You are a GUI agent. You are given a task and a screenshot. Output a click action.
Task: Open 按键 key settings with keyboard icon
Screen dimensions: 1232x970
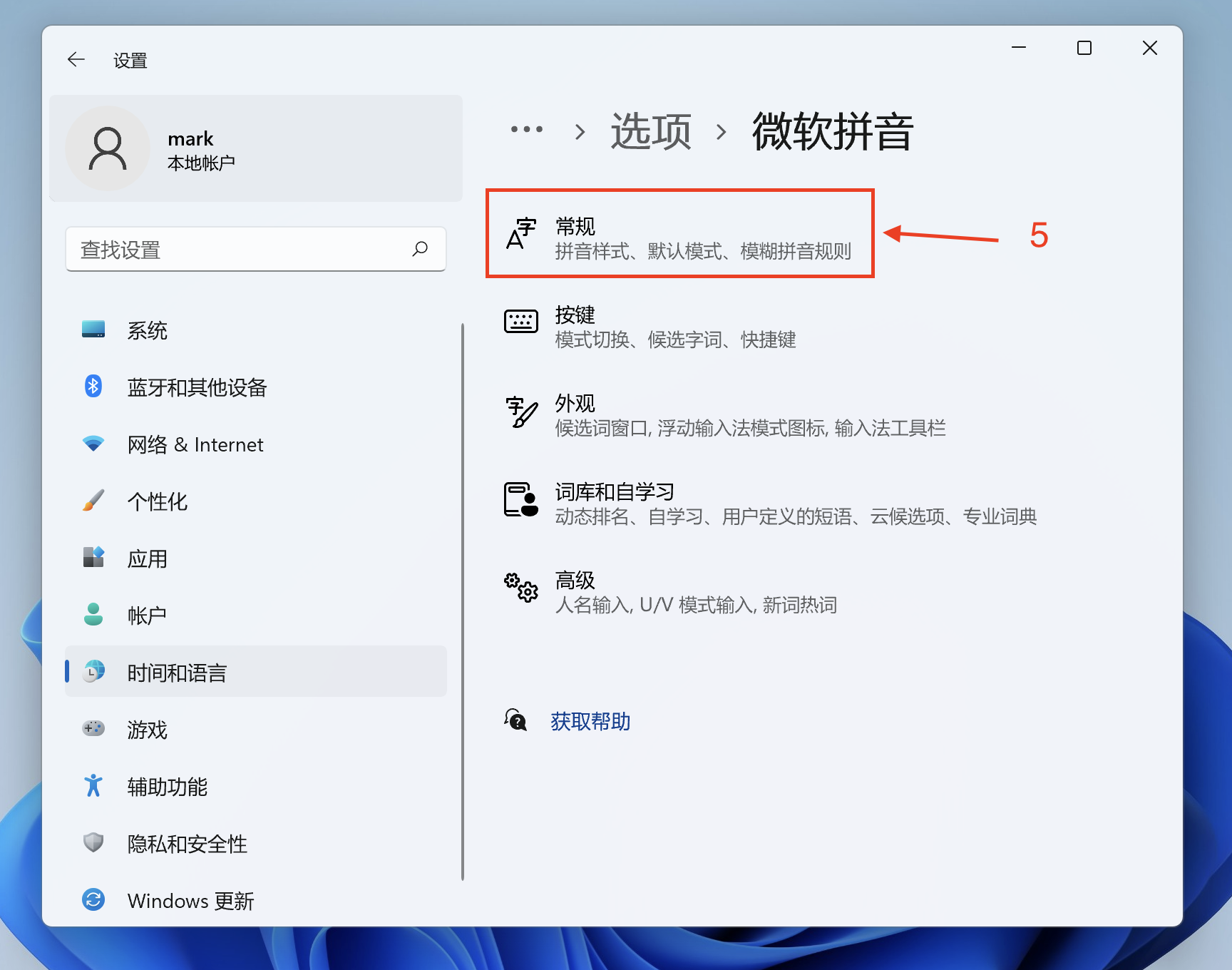click(521, 322)
